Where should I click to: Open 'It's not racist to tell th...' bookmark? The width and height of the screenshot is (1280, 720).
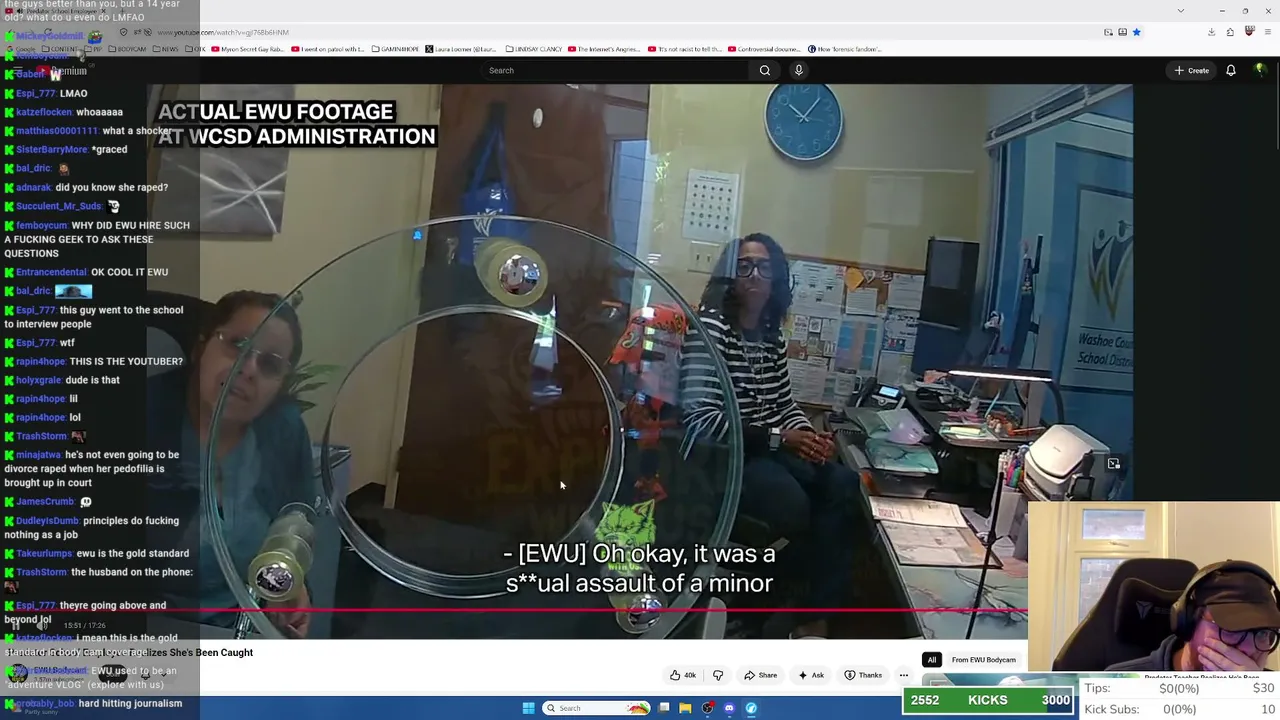coord(685,49)
